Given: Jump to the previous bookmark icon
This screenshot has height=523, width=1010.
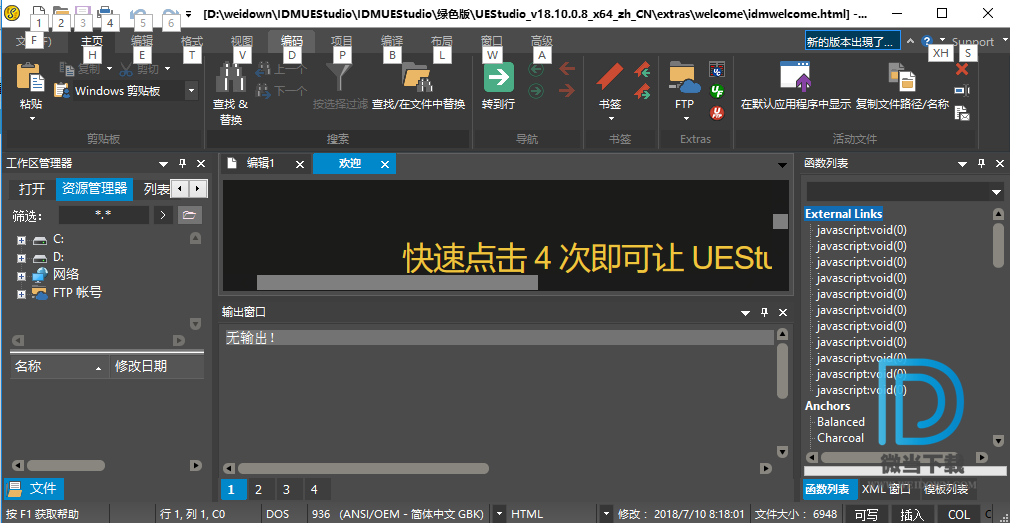Looking at the screenshot, I should 642,70.
